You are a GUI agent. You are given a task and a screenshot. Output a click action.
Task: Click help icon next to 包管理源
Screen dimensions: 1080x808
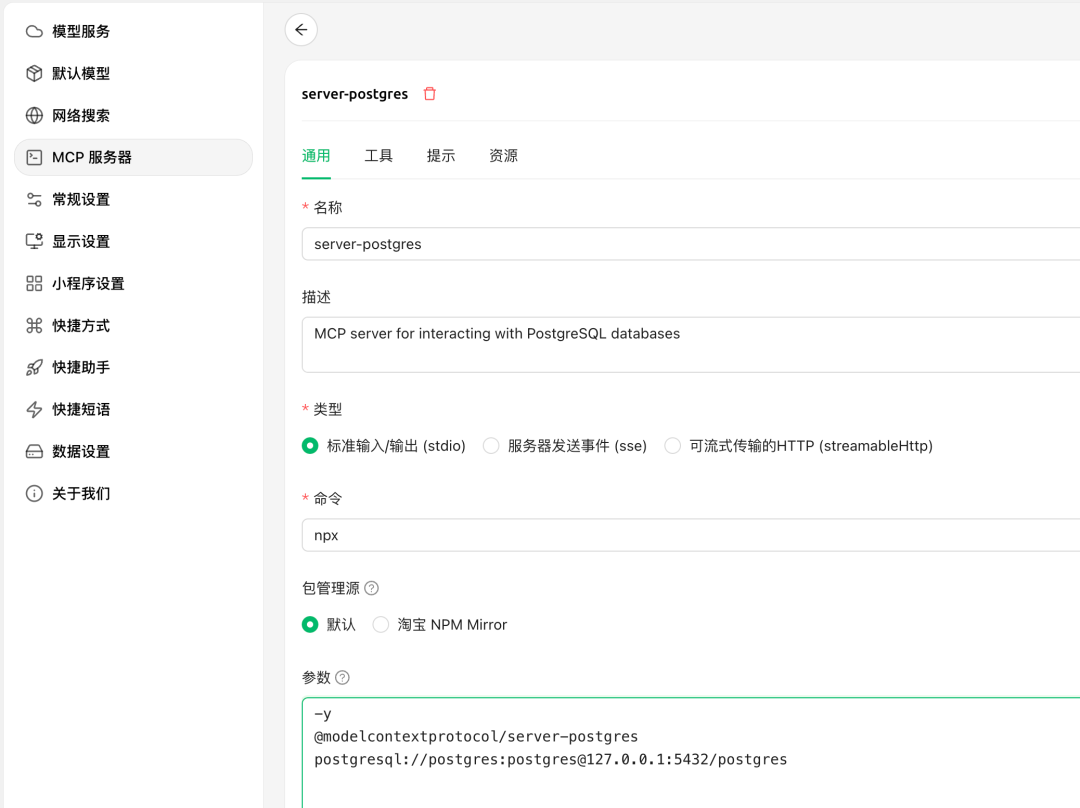tap(372, 588)
